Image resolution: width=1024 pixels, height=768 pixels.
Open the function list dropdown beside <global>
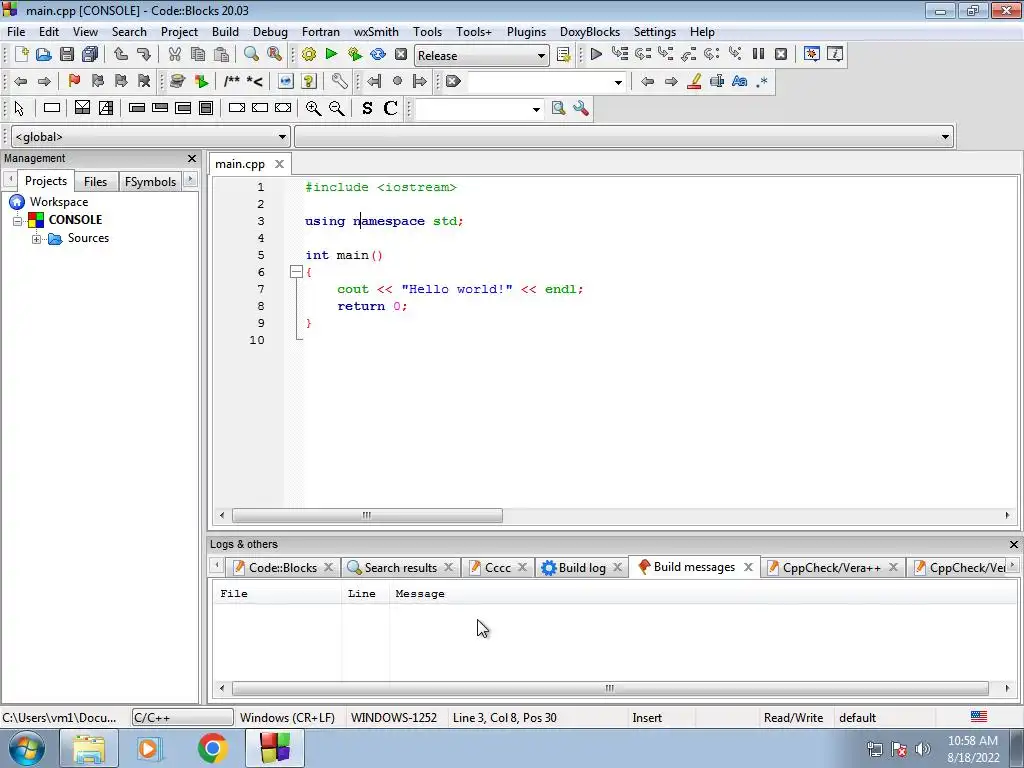945,136
